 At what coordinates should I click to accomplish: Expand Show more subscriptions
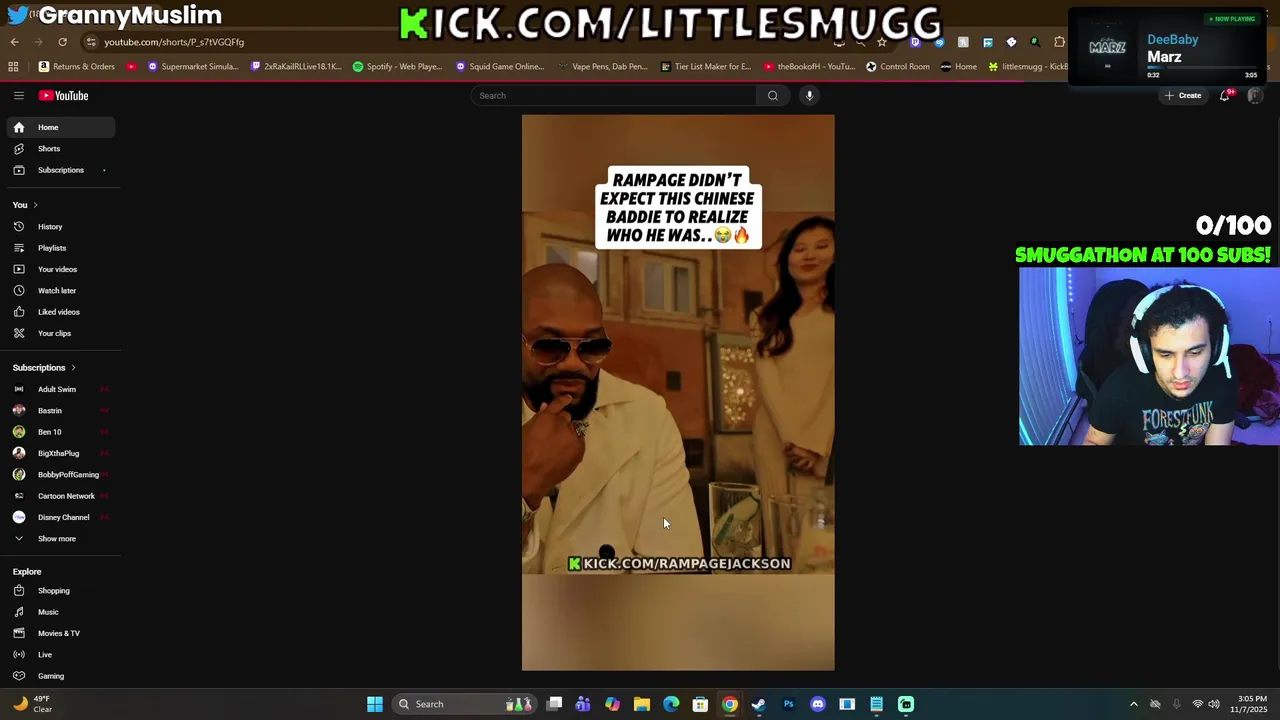click(x=60, y=539)
